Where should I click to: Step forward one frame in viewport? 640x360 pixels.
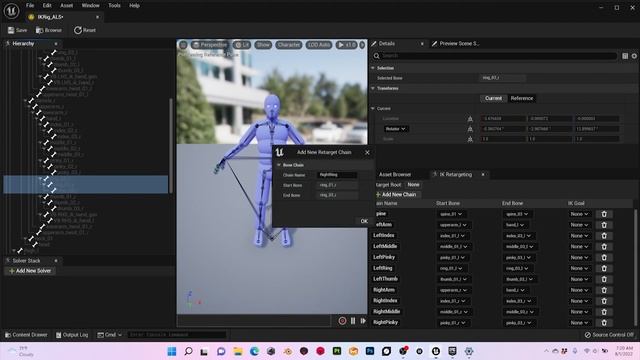pyautogui.click(x=363, y=321)
